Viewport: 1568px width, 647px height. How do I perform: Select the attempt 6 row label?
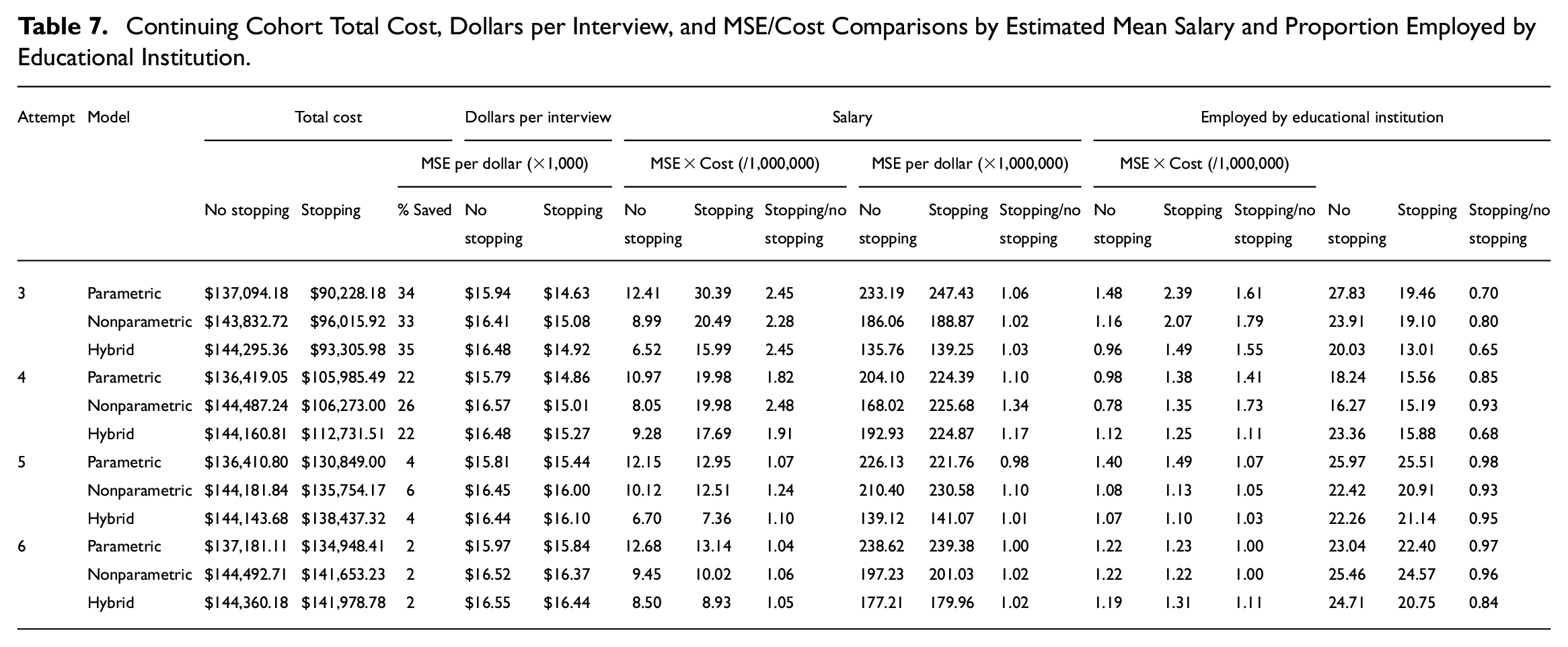pos(22,546)
